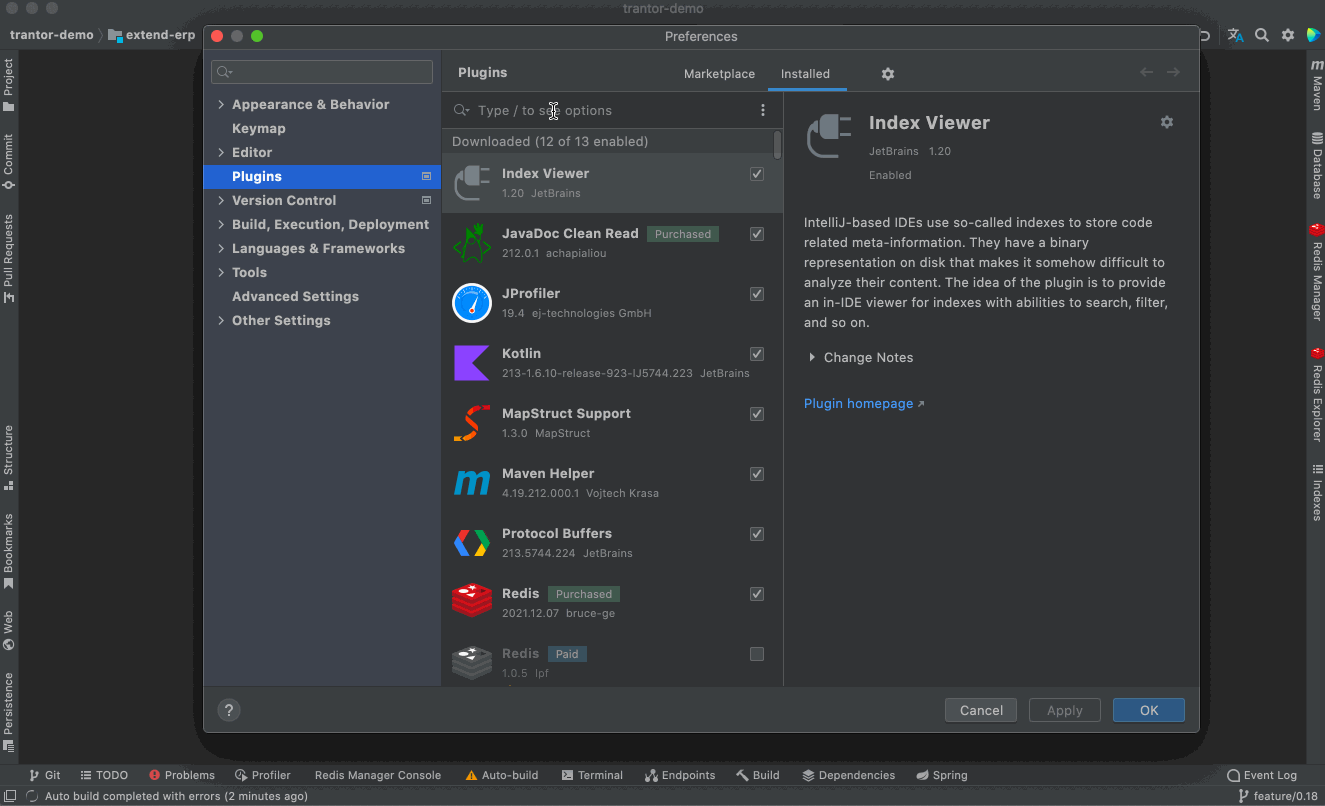
Task: Uncheck the JavaDoc Clean Read plugin
Action: coord(757,234)
